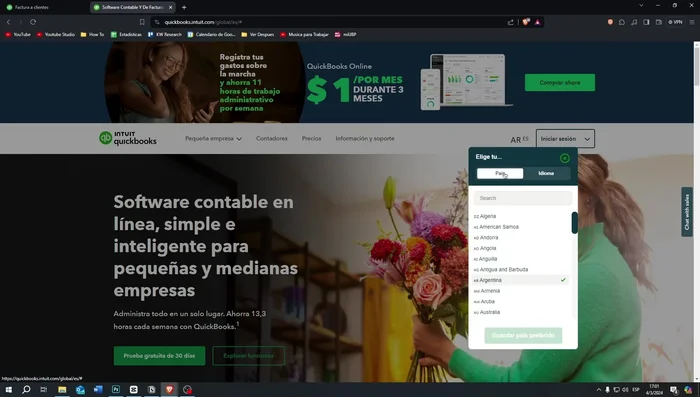Select Antigua and Barbuda in the list
Screen dimensions: 700x397
click(x=521, y=270)
